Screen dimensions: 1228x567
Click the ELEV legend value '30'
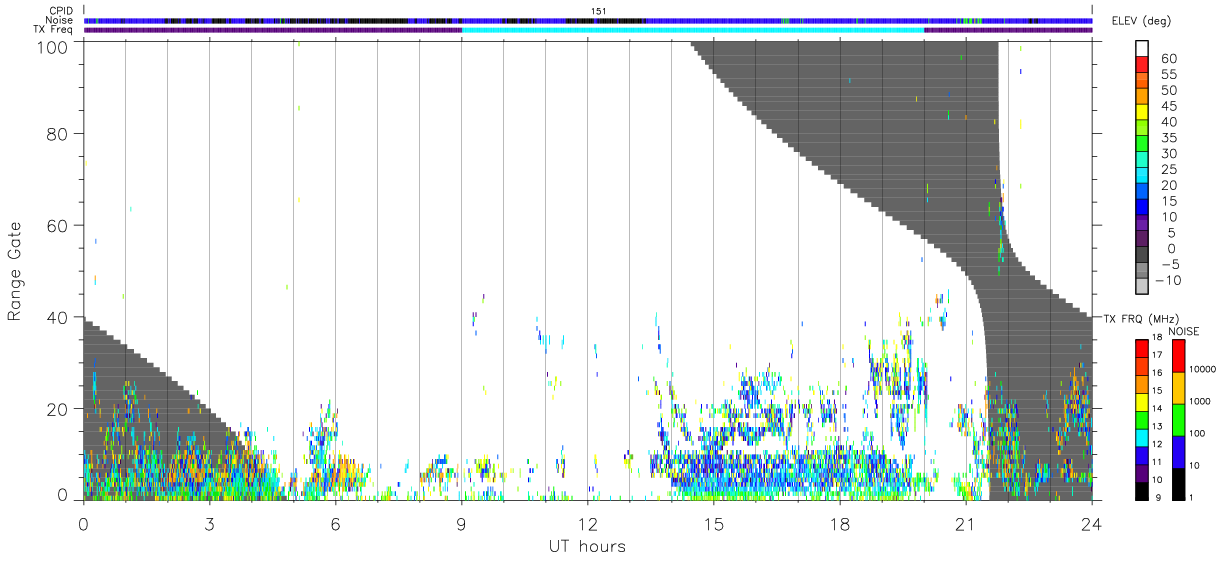pyautogui.click(x=1168, y=153)
